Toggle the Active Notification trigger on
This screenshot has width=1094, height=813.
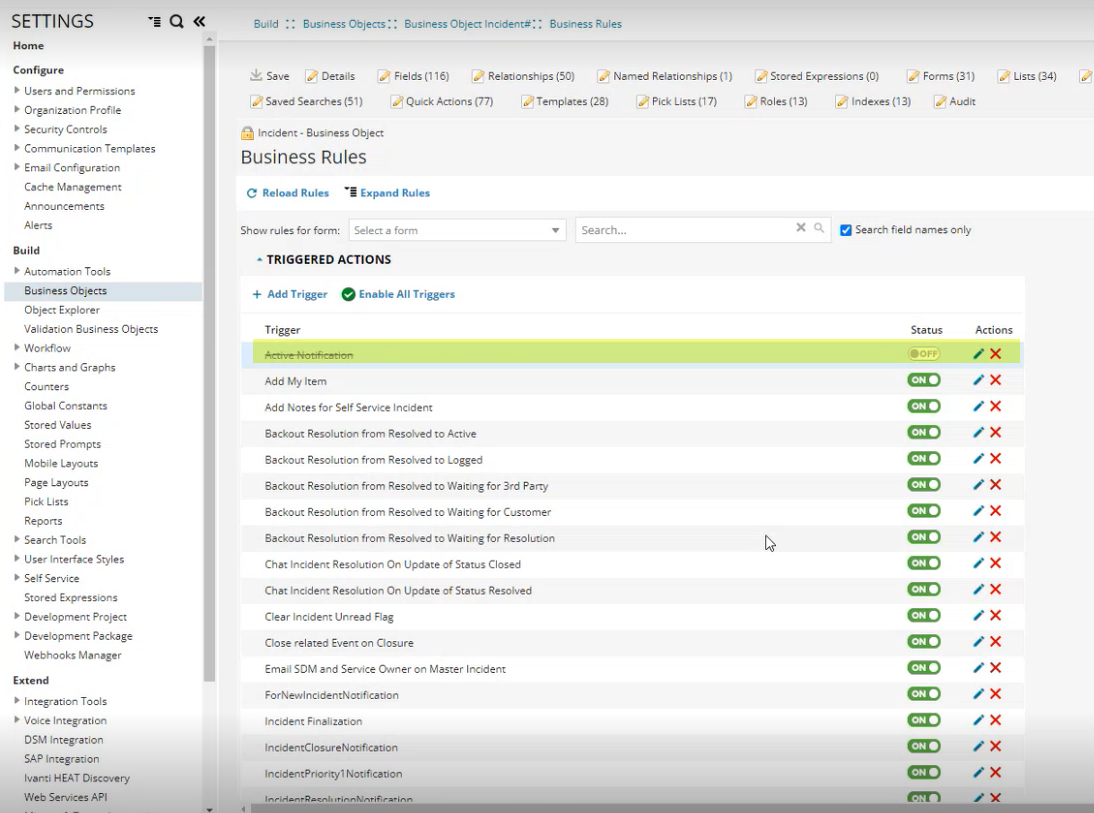point(924,354)
